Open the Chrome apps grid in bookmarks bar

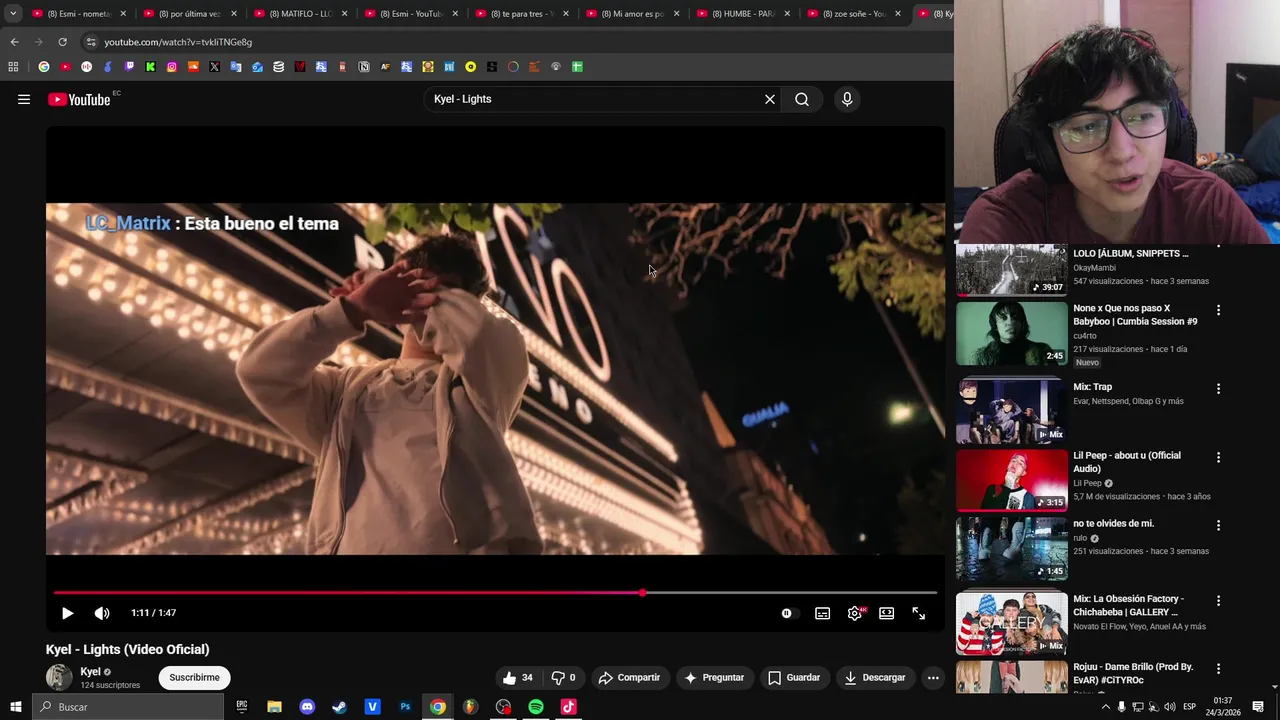coord(13,67)
